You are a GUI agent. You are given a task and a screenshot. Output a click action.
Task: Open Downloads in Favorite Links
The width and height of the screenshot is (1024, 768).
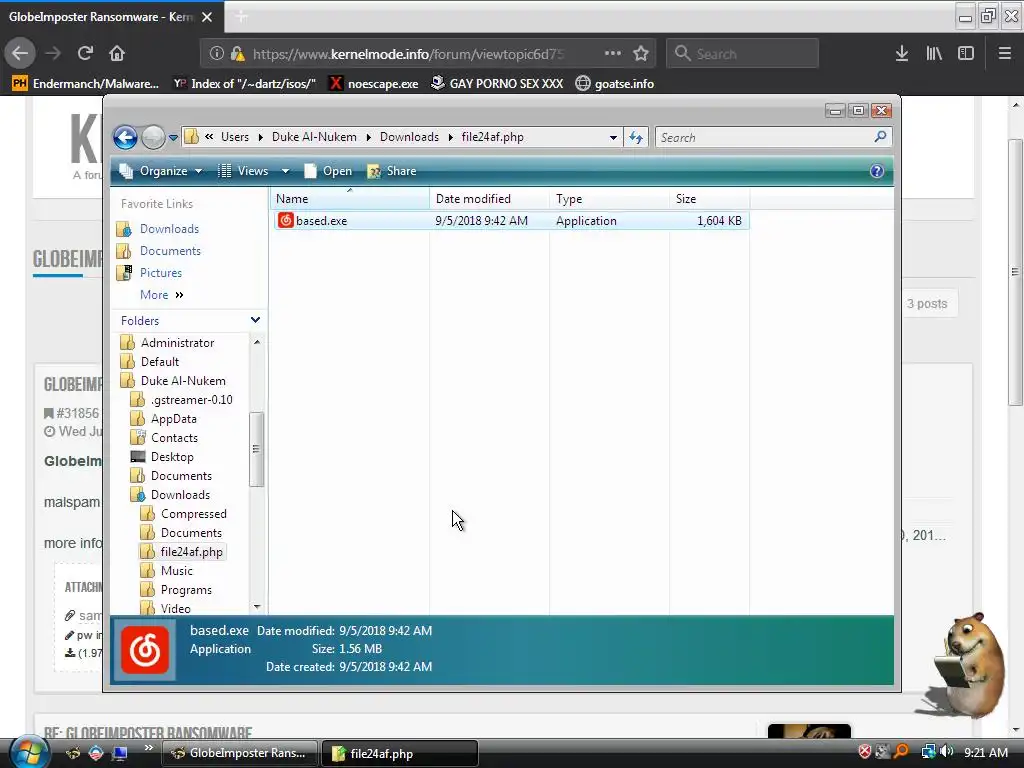tap(169, 229)
